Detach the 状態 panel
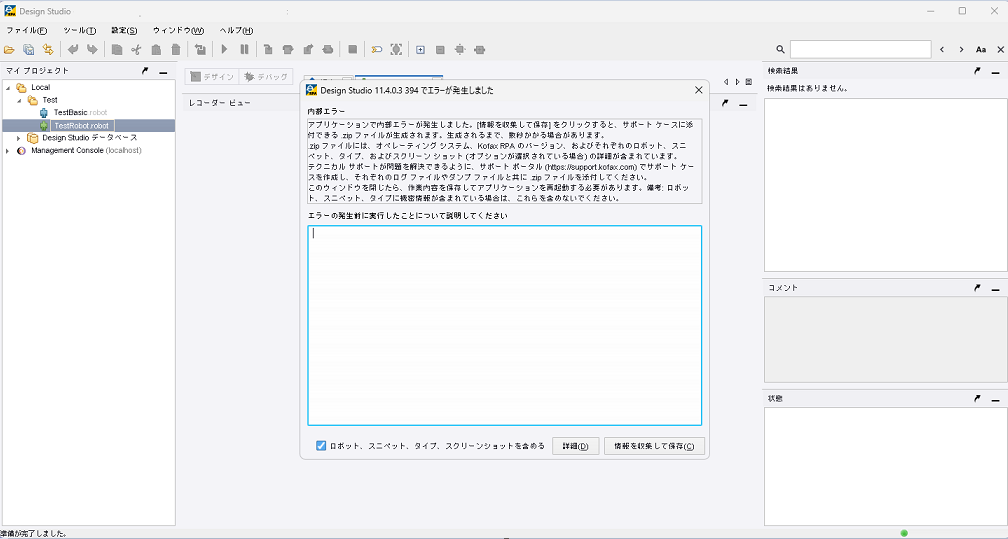Viewport: 1008px width, 539px height. [x=977, y=398]
